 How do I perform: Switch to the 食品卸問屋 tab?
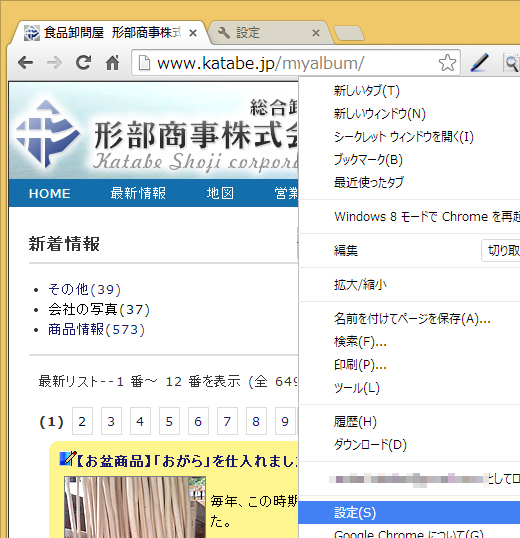pyautogui.click(x=108, y=33)
